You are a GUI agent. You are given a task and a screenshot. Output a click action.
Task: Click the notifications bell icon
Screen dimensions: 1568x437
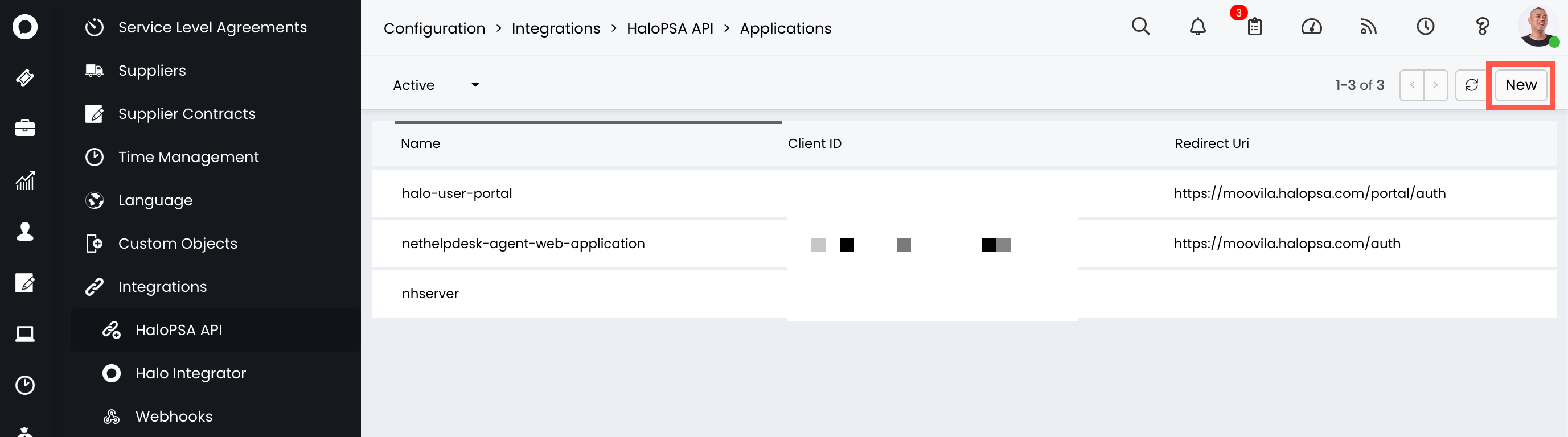click(x=1197, y=27)
